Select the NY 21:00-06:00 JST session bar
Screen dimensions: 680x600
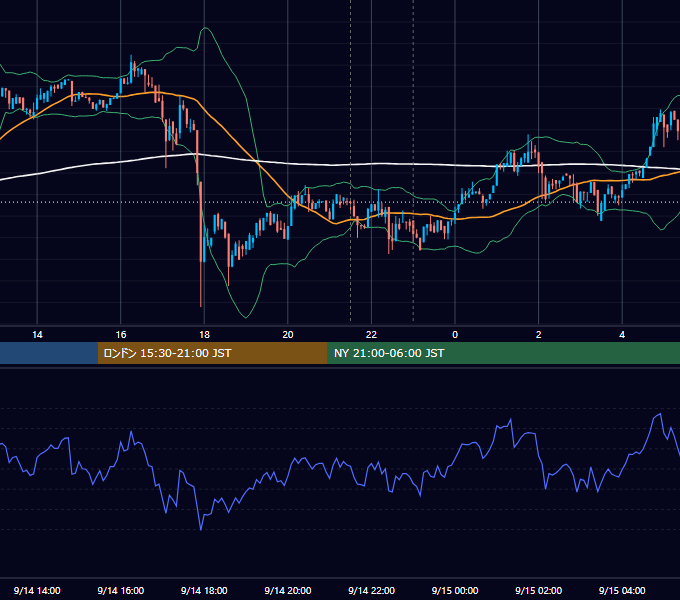pos(503,353)
